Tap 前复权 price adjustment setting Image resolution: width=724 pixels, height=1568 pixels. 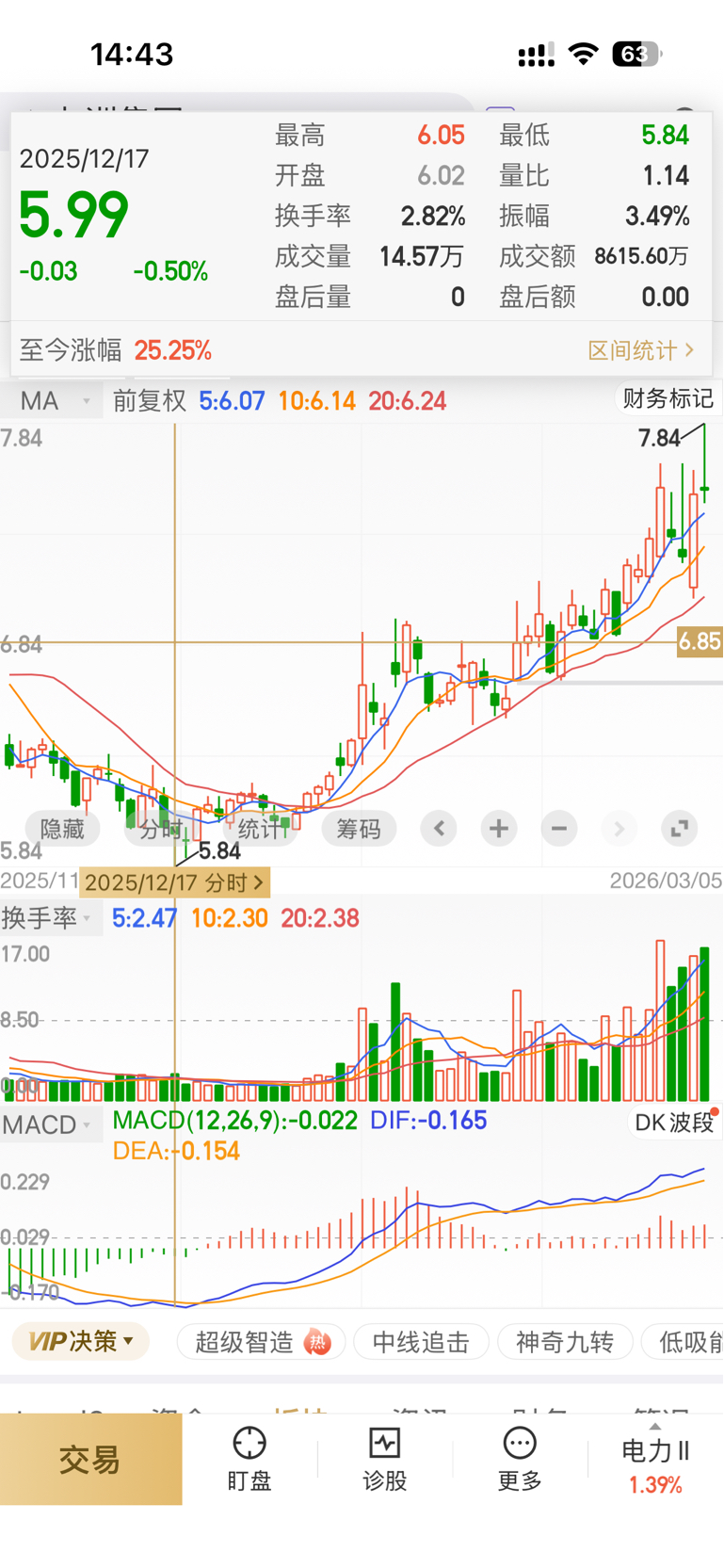pos(149,401)
